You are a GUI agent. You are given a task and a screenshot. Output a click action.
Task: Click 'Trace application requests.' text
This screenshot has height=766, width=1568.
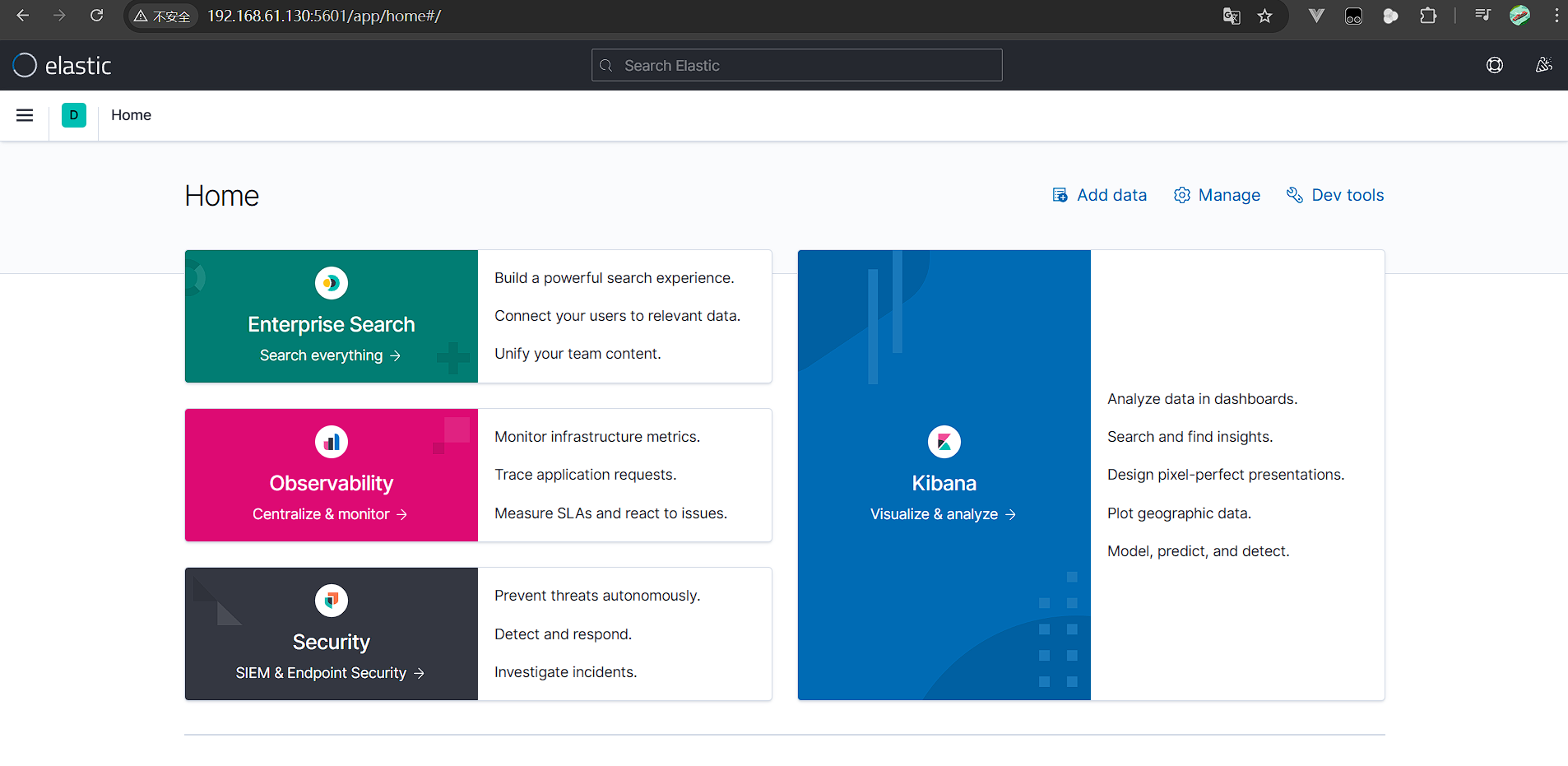point(586,475)
